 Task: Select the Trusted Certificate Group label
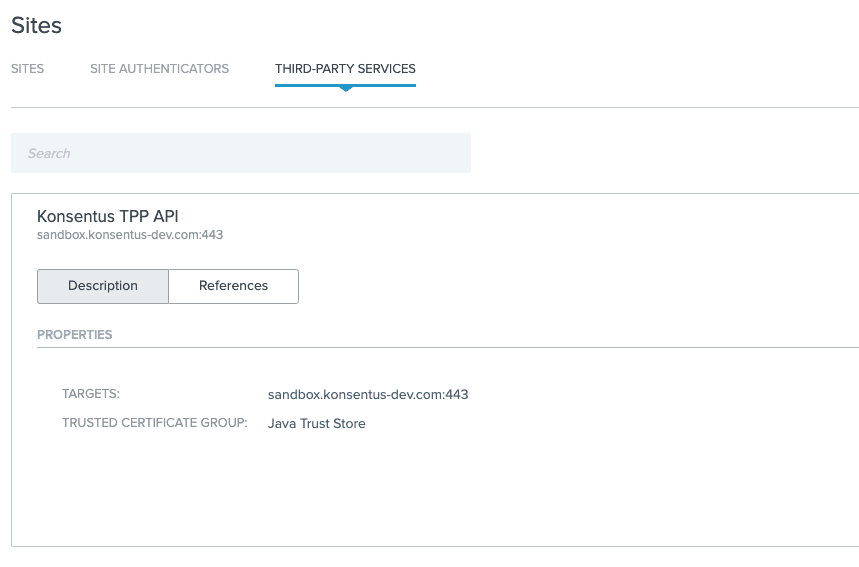154,423
